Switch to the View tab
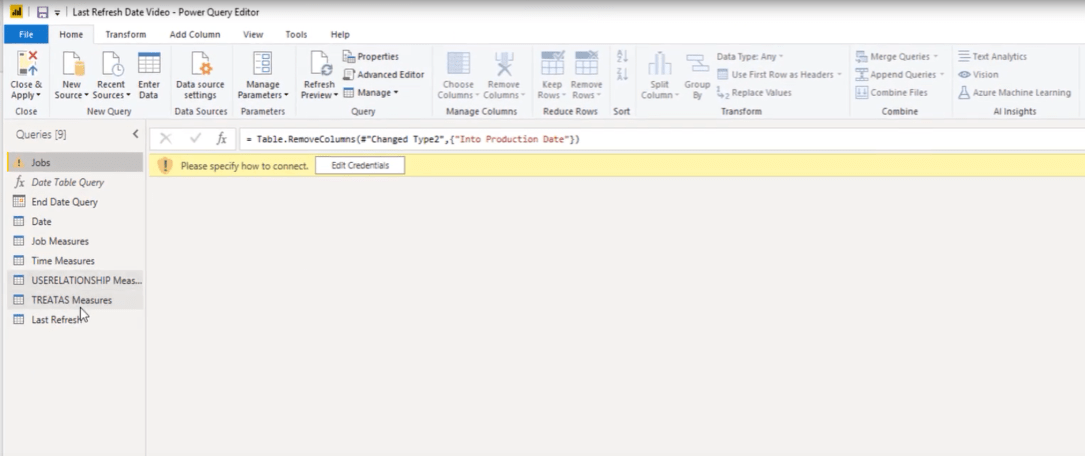 click(253, 35)
